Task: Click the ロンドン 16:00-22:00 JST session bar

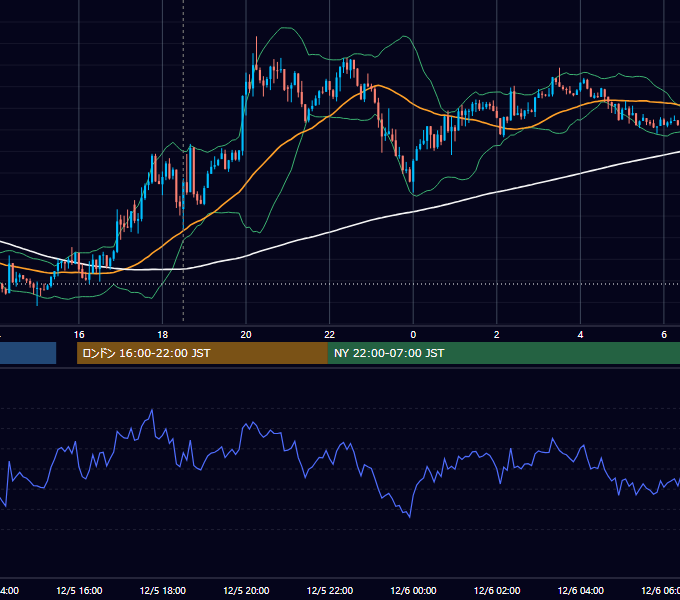Action: pos(202,353)
